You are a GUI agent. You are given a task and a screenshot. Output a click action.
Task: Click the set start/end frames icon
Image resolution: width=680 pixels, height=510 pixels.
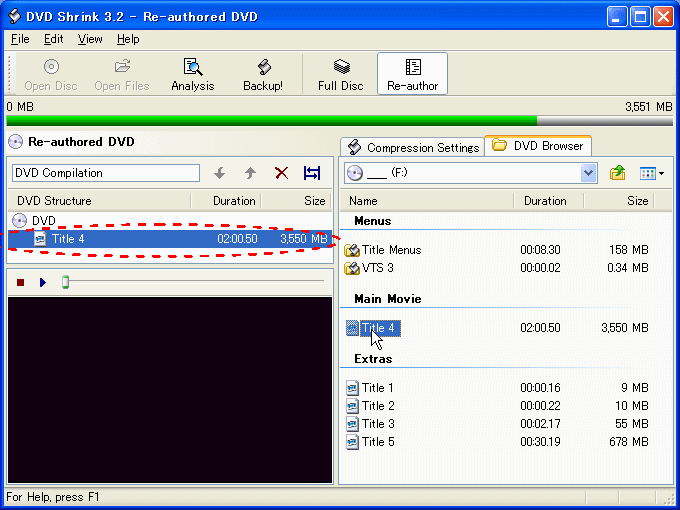point(312,173)
